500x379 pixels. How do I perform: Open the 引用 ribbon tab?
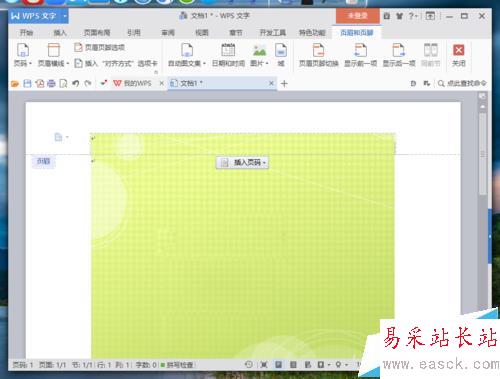coord(134,33)
